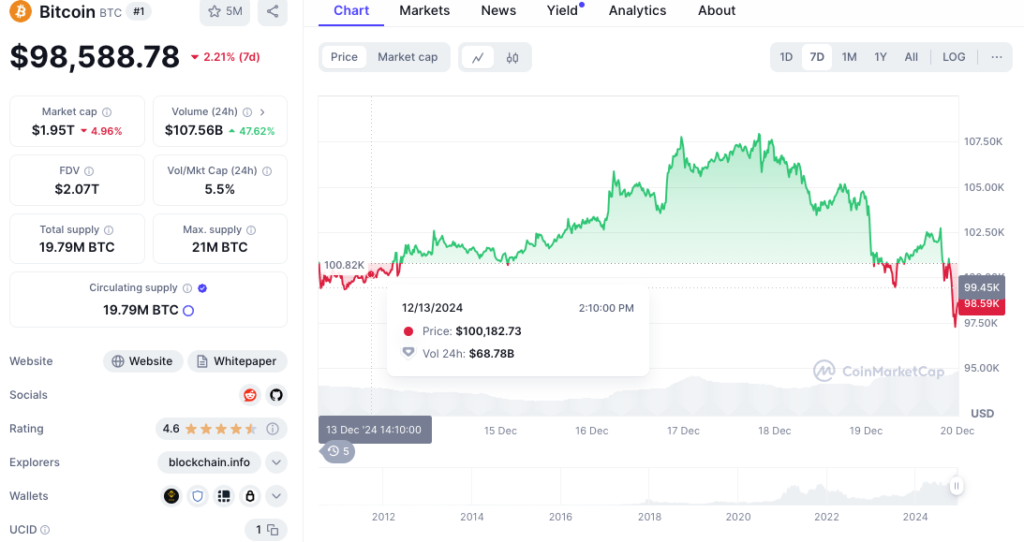This screenshot has width=1024, height=542.
Task: Open the GitHub social link icon
Action: point(276,395)
